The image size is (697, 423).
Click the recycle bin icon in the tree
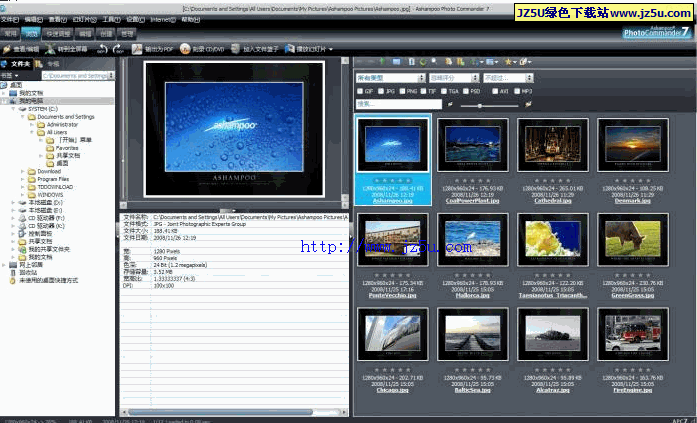(13, 273)
